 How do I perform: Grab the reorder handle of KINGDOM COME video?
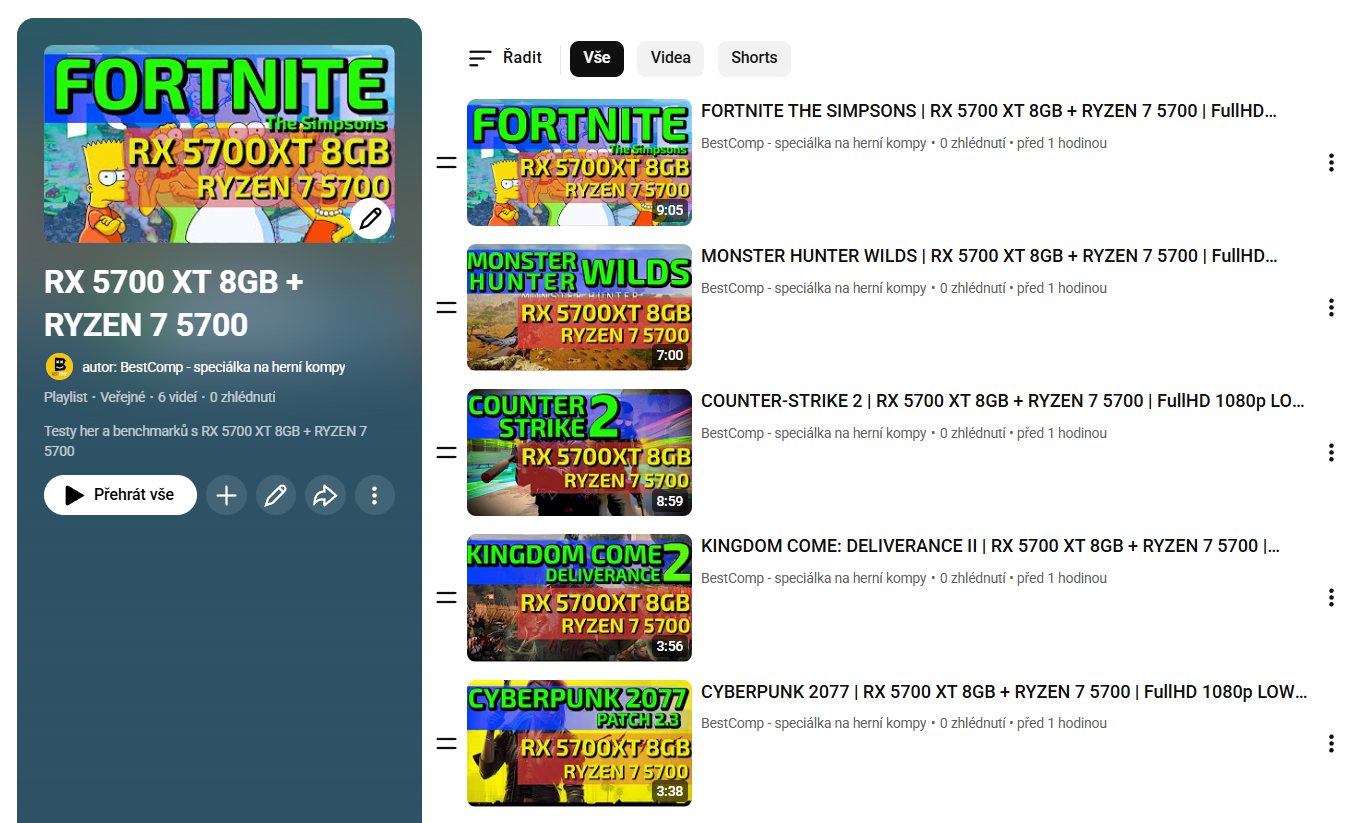point(446,597)
